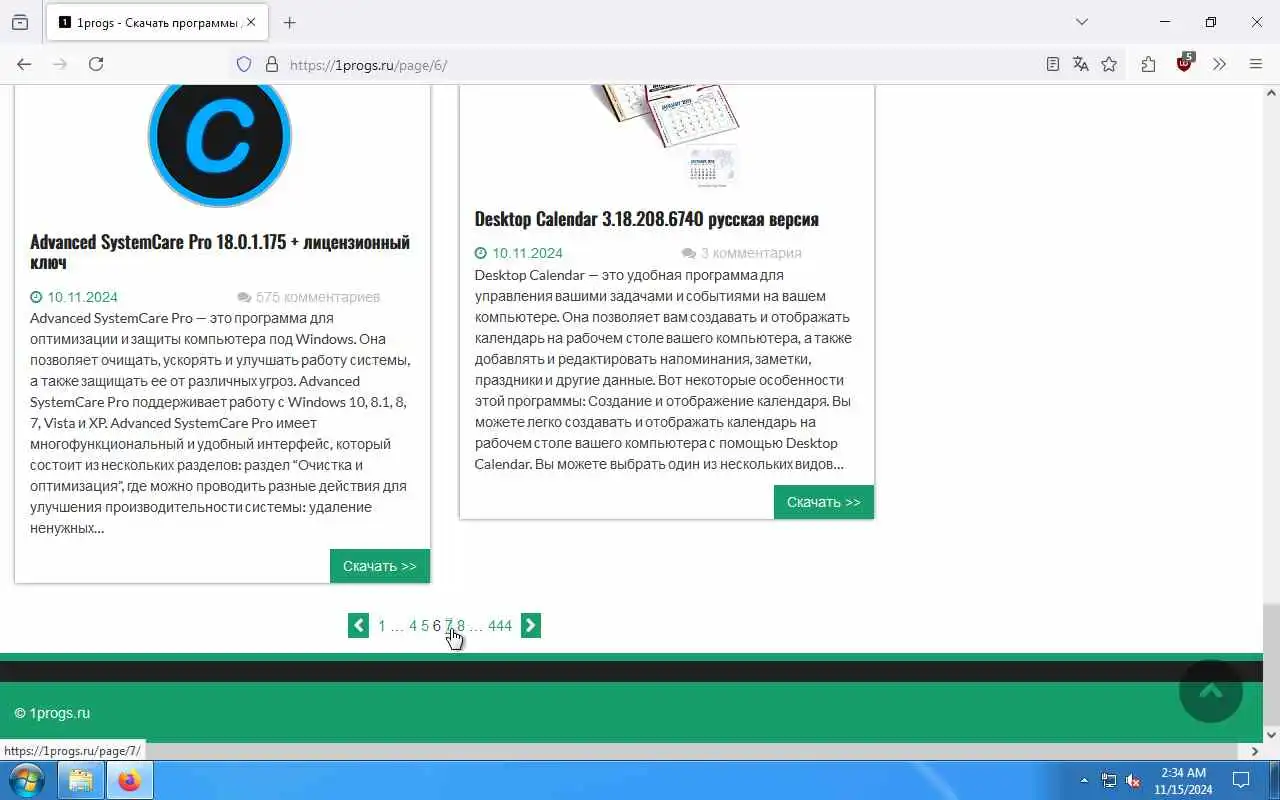Click the muted volume tray icon

1134,780
